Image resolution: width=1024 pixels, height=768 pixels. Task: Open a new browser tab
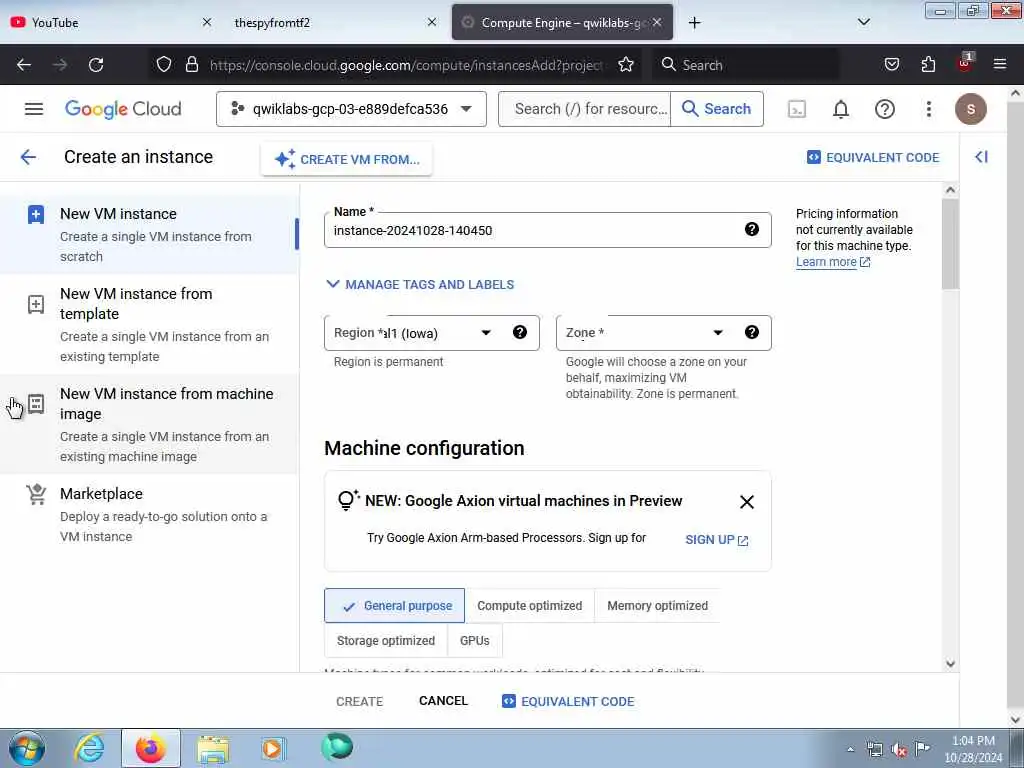click(x=694, y=23)
